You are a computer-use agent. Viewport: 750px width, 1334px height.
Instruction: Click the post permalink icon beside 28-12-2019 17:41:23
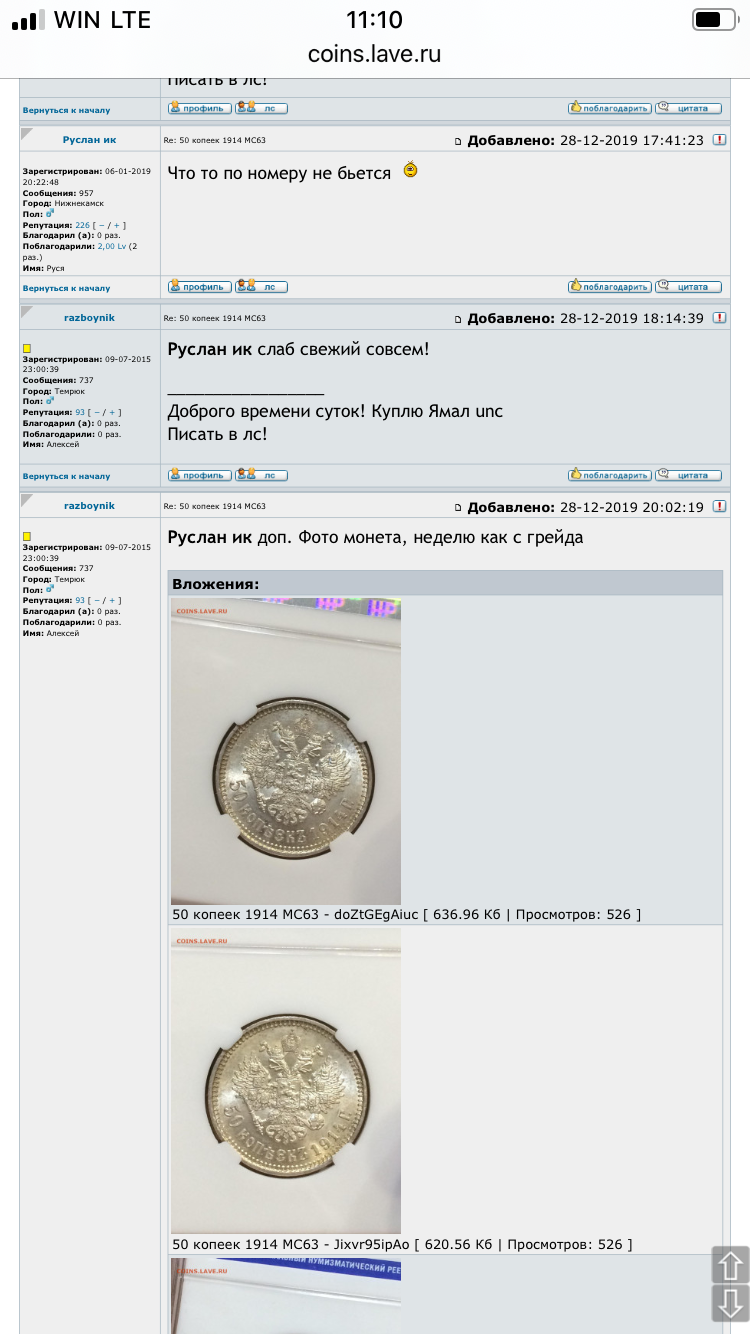point(459,142)
